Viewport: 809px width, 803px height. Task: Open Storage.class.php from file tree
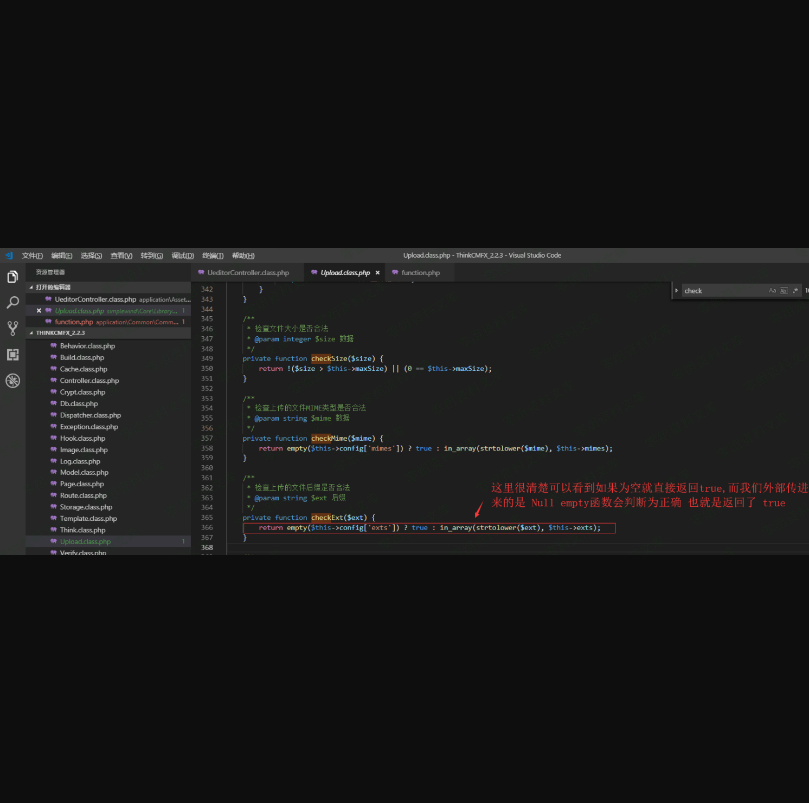point(86,507)
